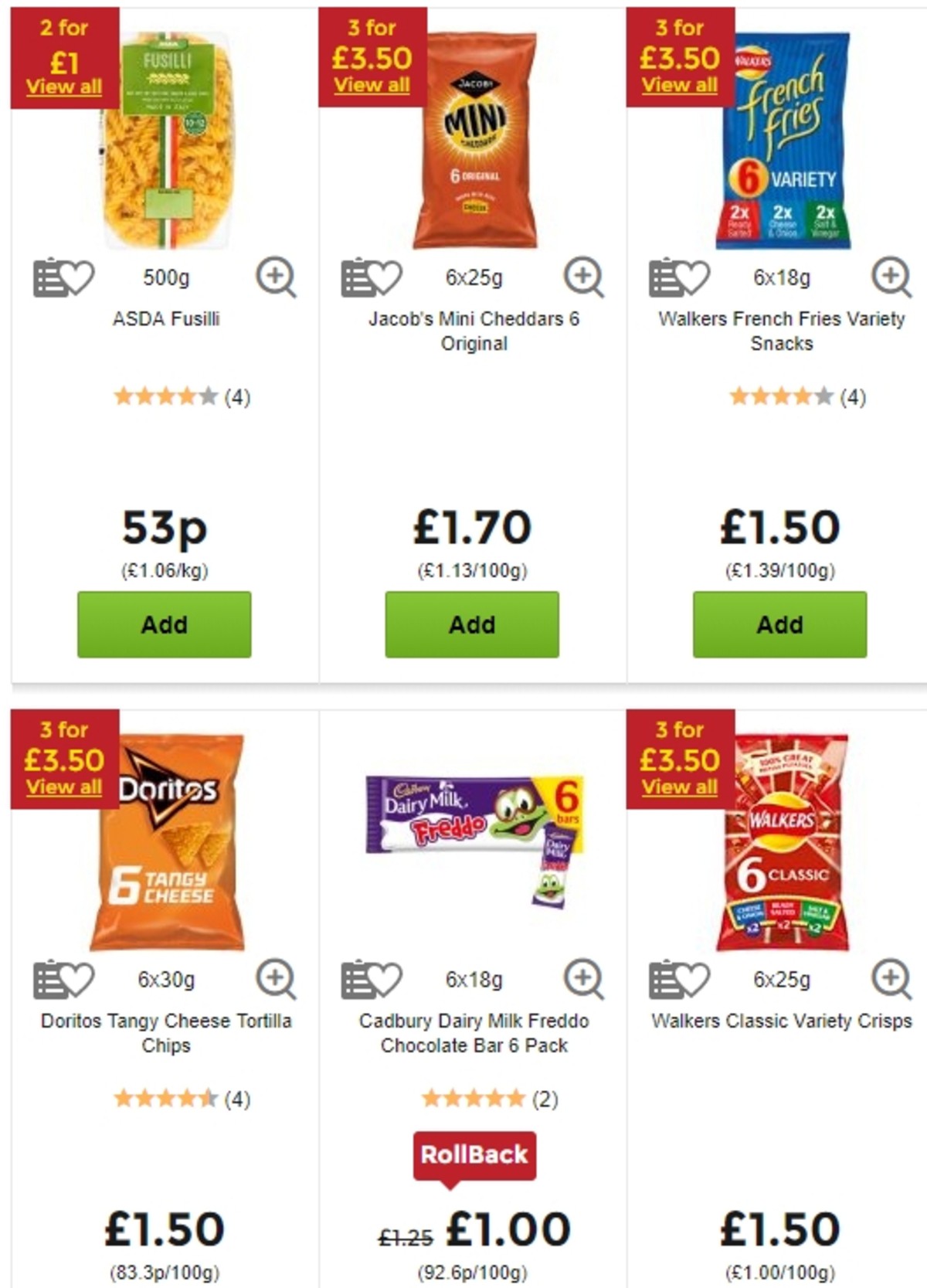The width and height of the screenshot is (927, 1288).
Task: Click View all on the Doritos multibuy badge
Action: pos(66,788)
